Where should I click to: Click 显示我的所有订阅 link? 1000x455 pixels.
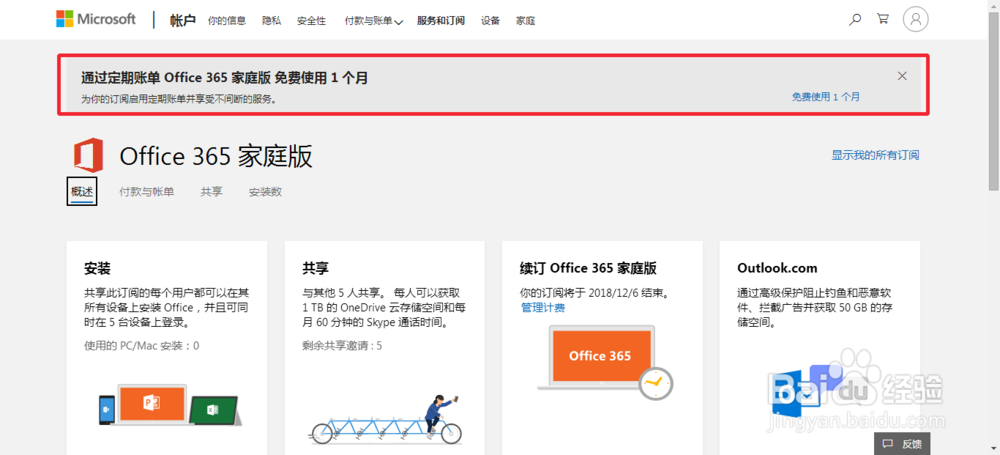pyautogui.click(x=875, y=155)
